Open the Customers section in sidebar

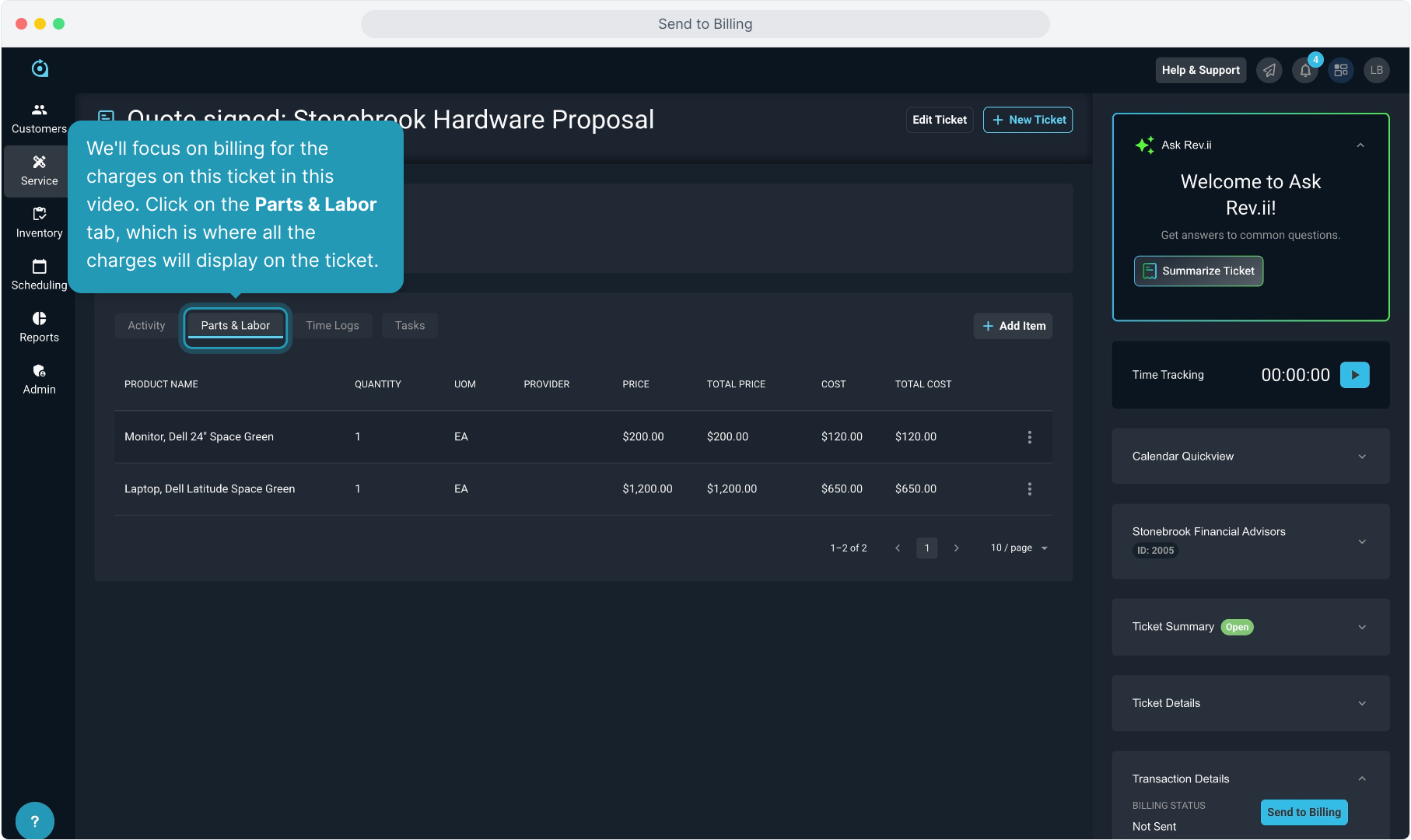pyautogui.click(x=39, y=118)
